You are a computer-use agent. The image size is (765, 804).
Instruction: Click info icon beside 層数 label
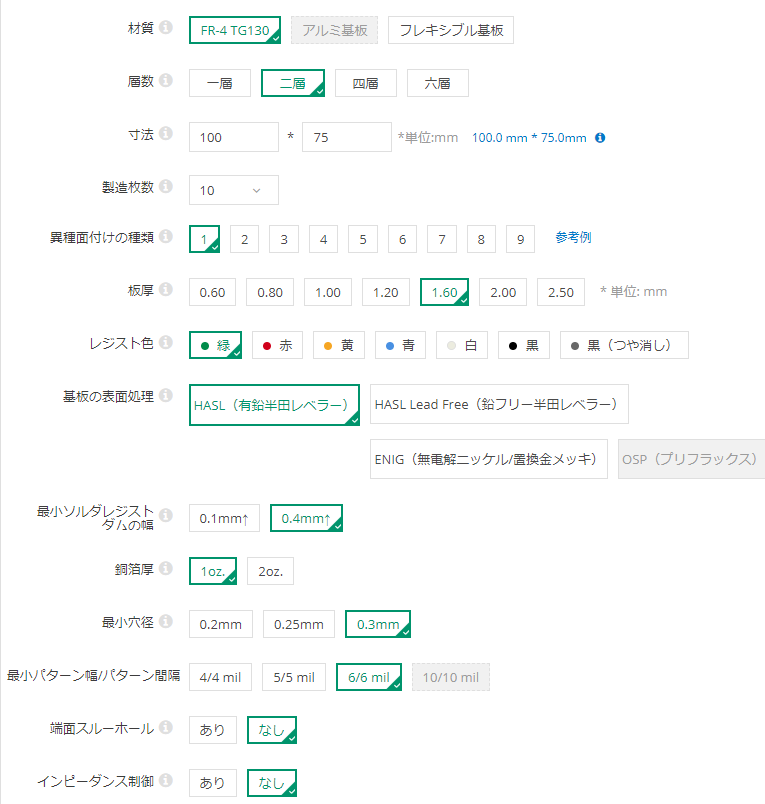tap(166, 81)
